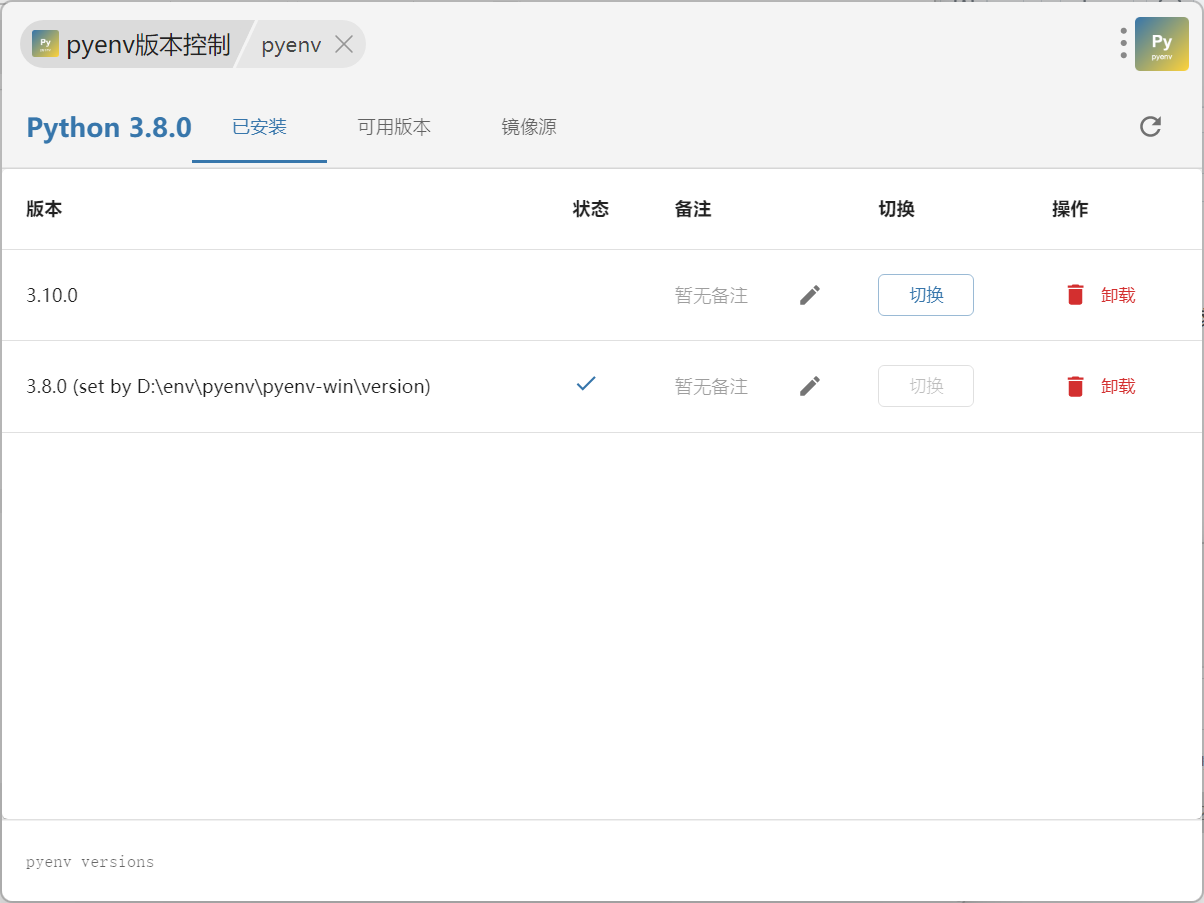Edit note for version 3.10.0 with the pencil icon
Screen dimensions: 1204x903
coord(810,295)
